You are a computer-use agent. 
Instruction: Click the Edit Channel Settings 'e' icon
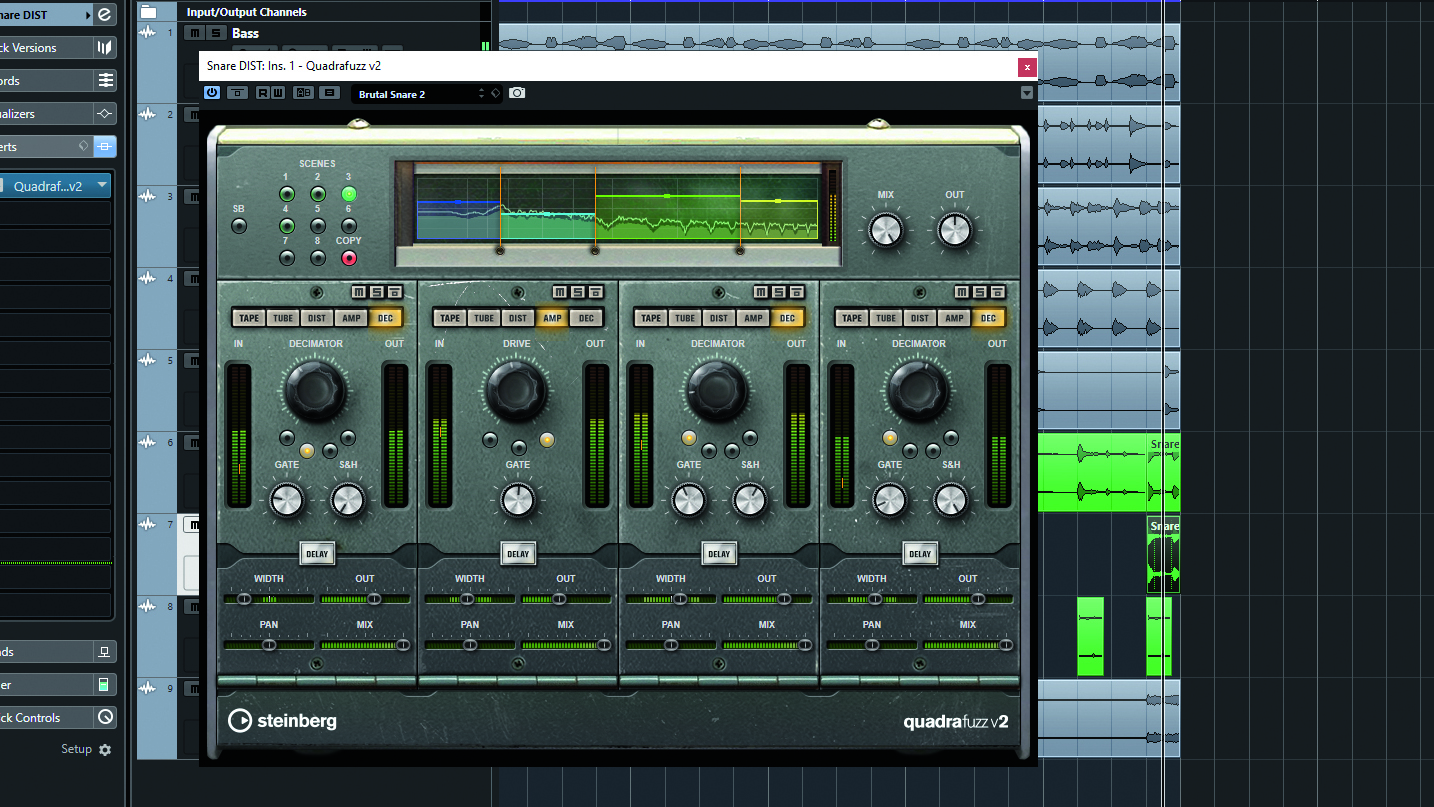[105, 15]
